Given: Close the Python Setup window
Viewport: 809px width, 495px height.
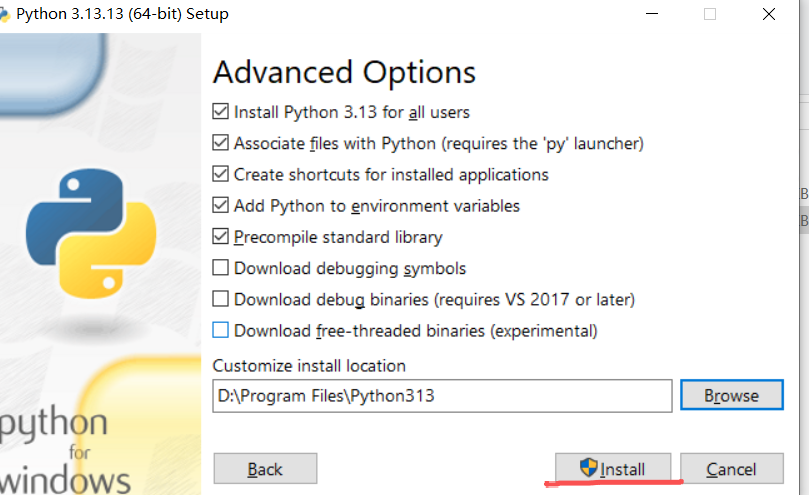Looking at the screenshot, I should (x=769, y=14).
